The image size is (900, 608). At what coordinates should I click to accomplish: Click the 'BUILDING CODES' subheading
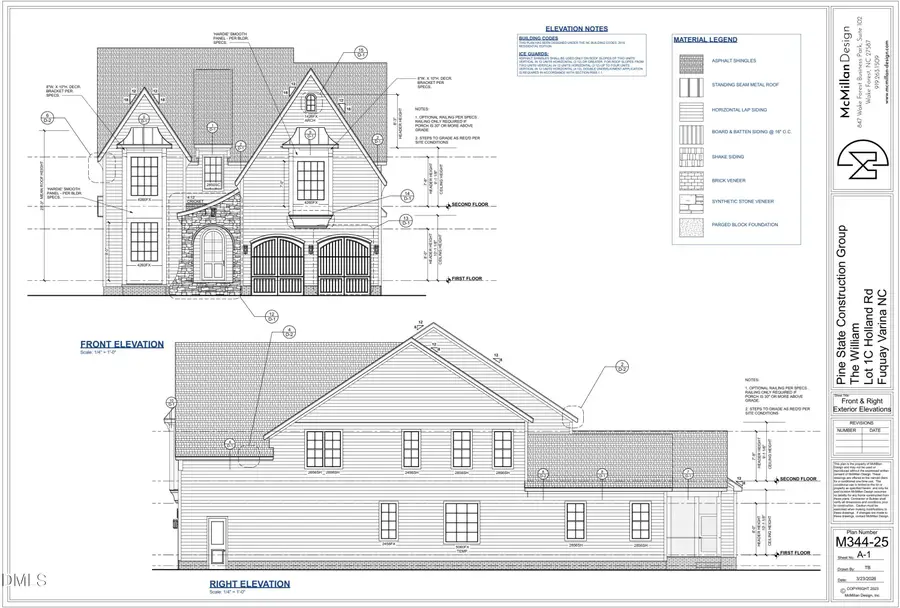click(x=538, y=38)
